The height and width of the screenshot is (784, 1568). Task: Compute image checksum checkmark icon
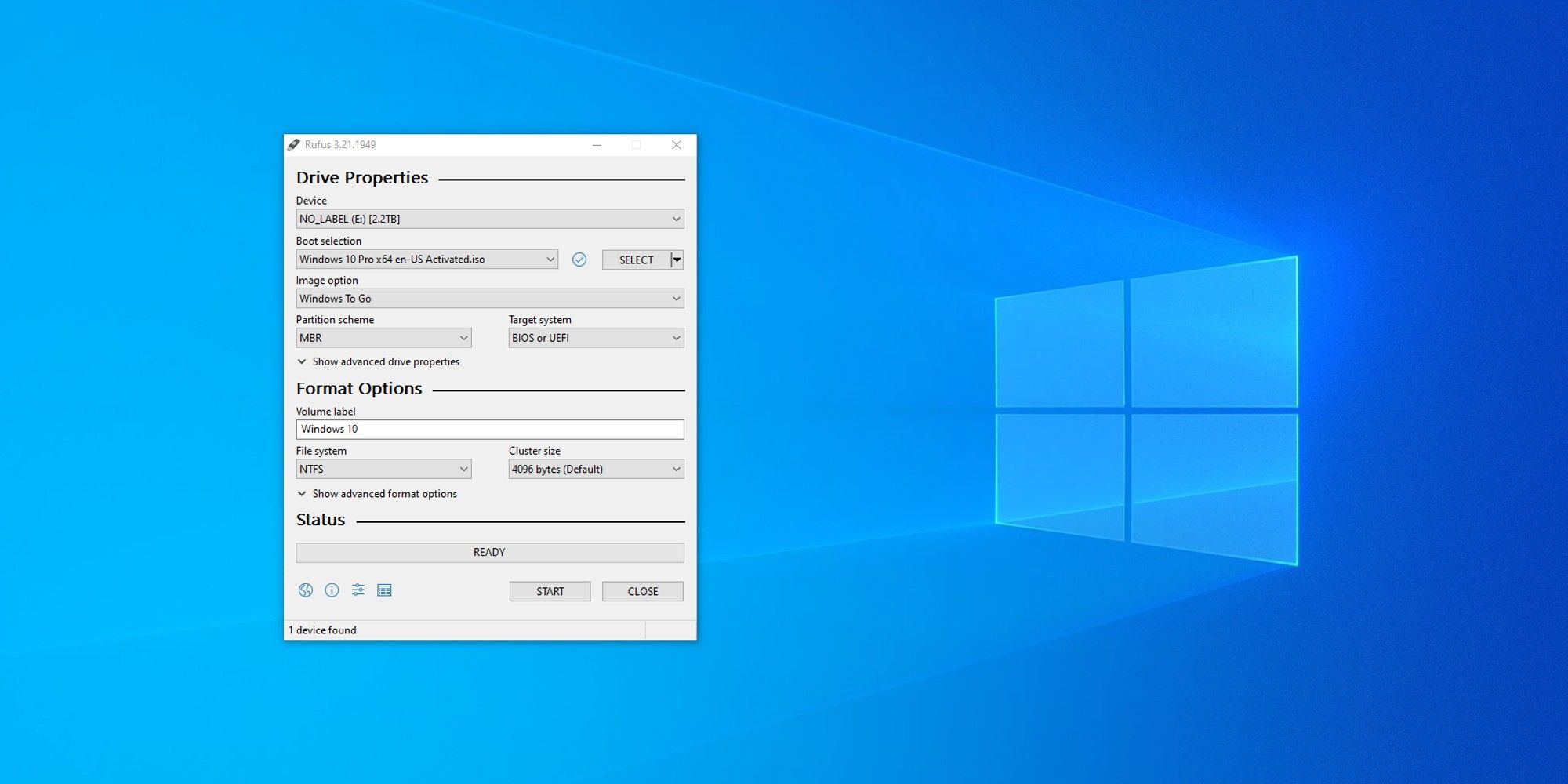click(579, 260)
